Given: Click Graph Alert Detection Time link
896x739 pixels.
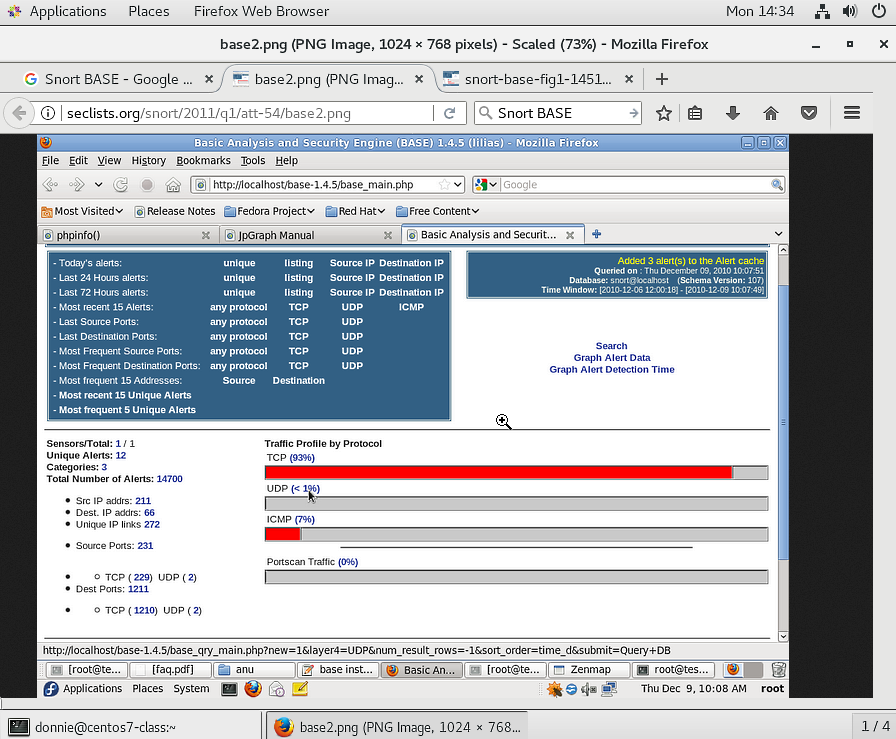Looking at the screenshot, I should (612, 370).
